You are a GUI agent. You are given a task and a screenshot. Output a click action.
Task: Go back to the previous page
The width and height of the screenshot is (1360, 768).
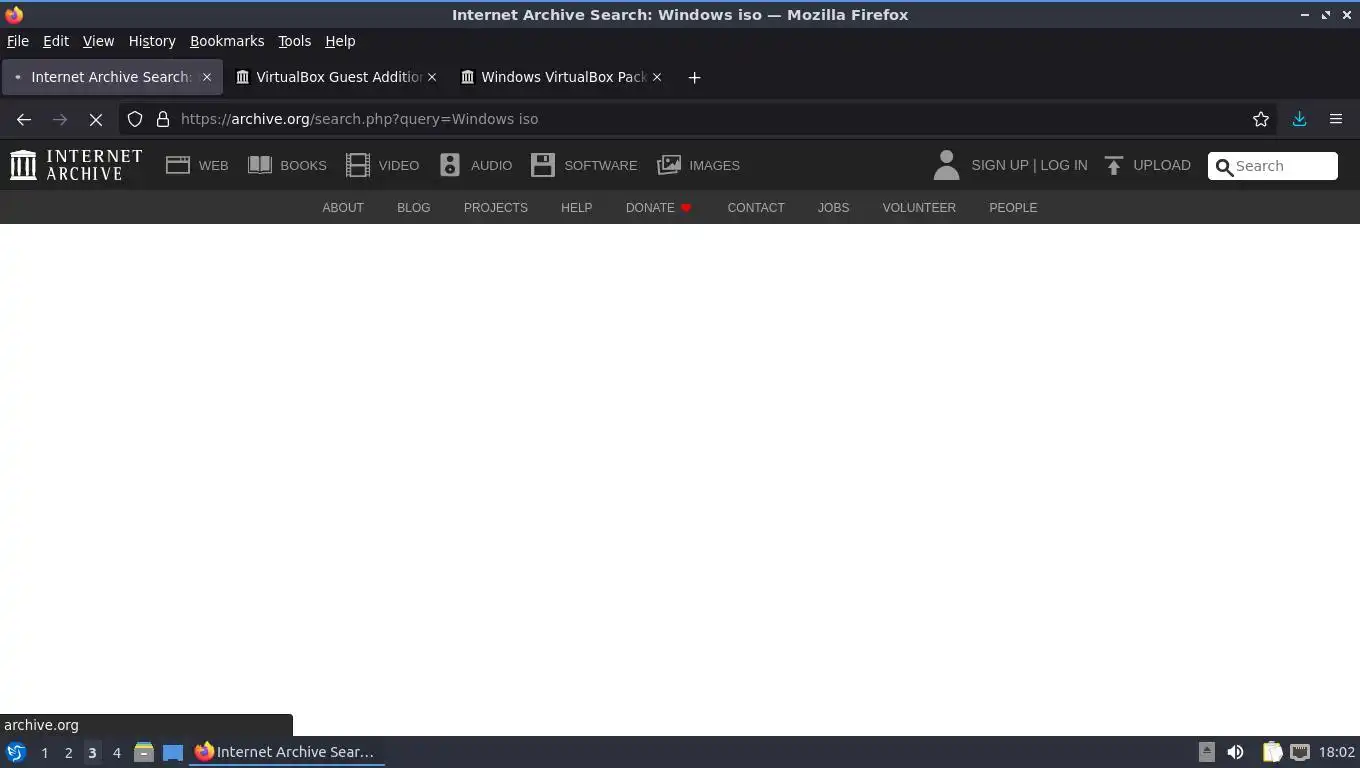pyautogui.click(x=24, y=119)
